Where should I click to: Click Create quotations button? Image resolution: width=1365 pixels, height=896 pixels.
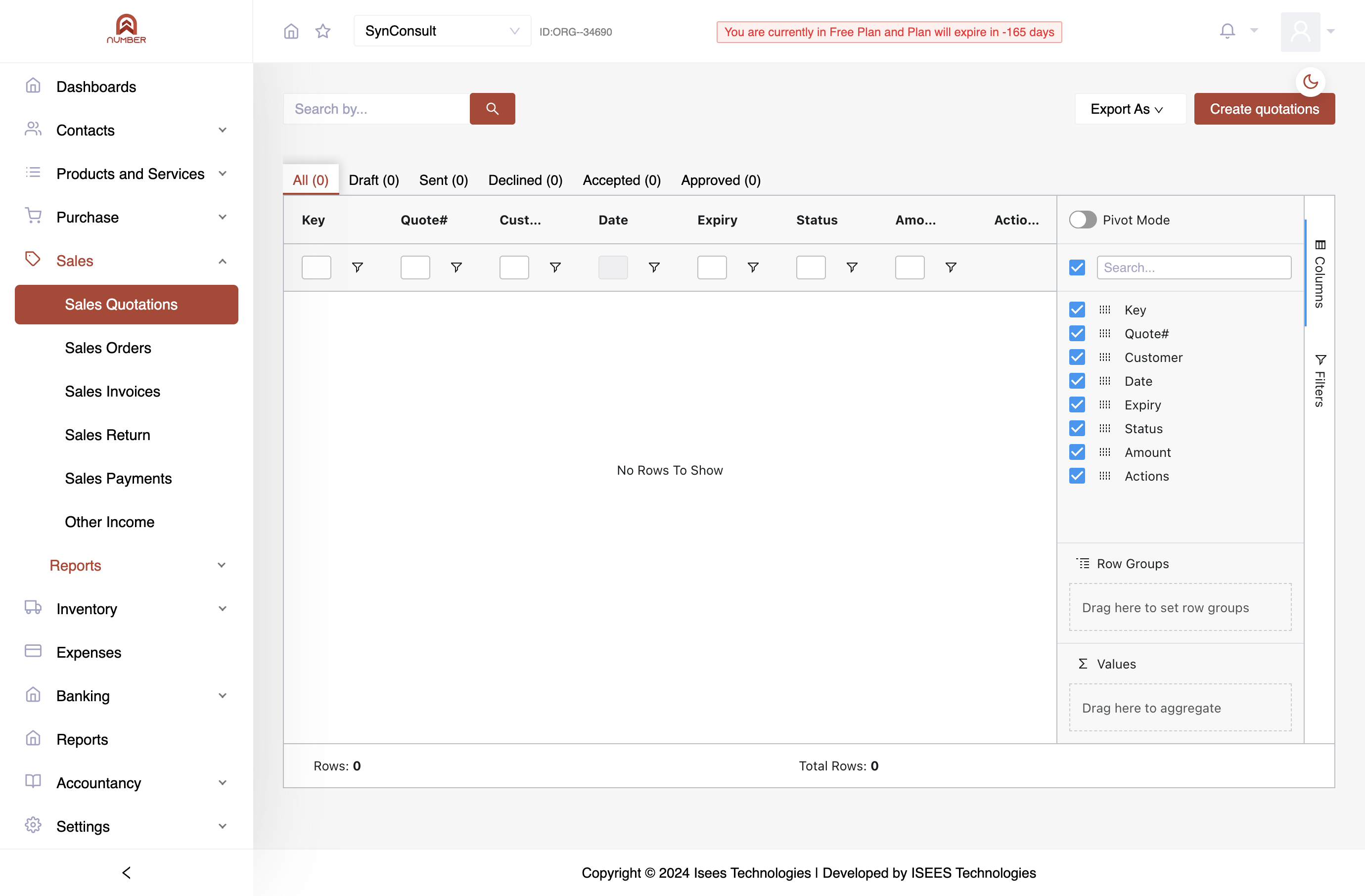(x=1264, y=109)
